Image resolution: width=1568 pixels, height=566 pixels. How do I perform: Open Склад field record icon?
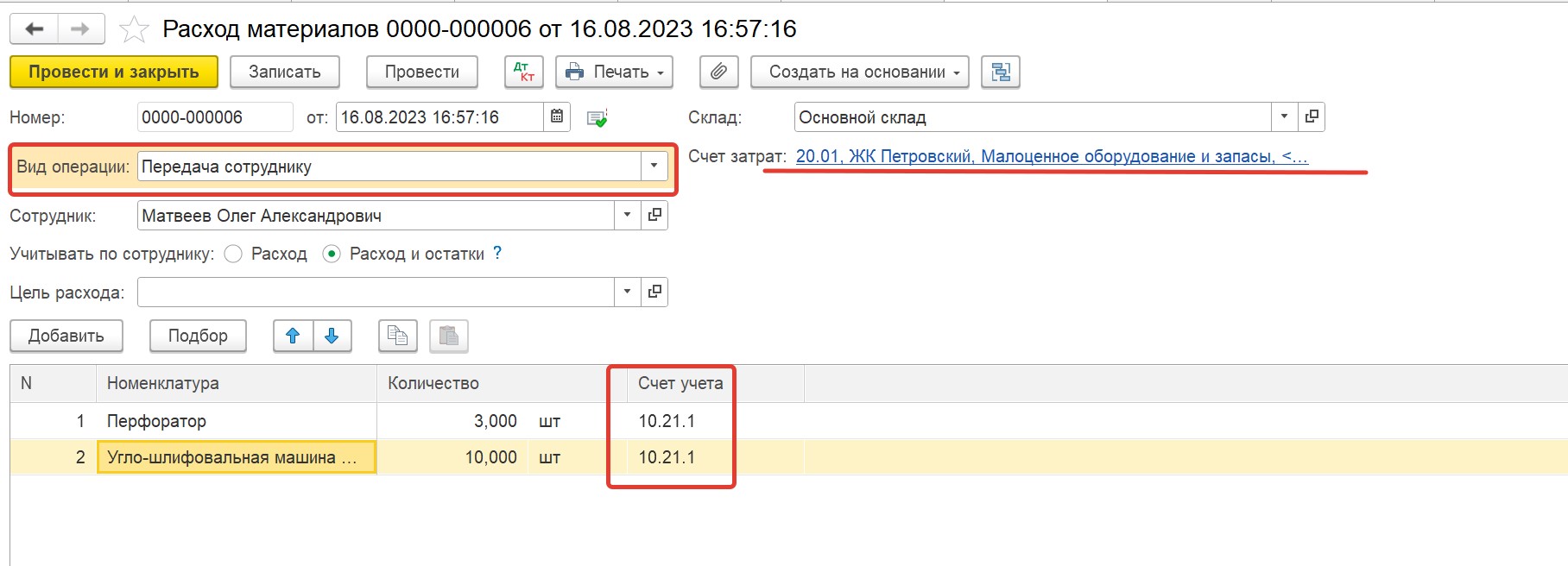1312,116
